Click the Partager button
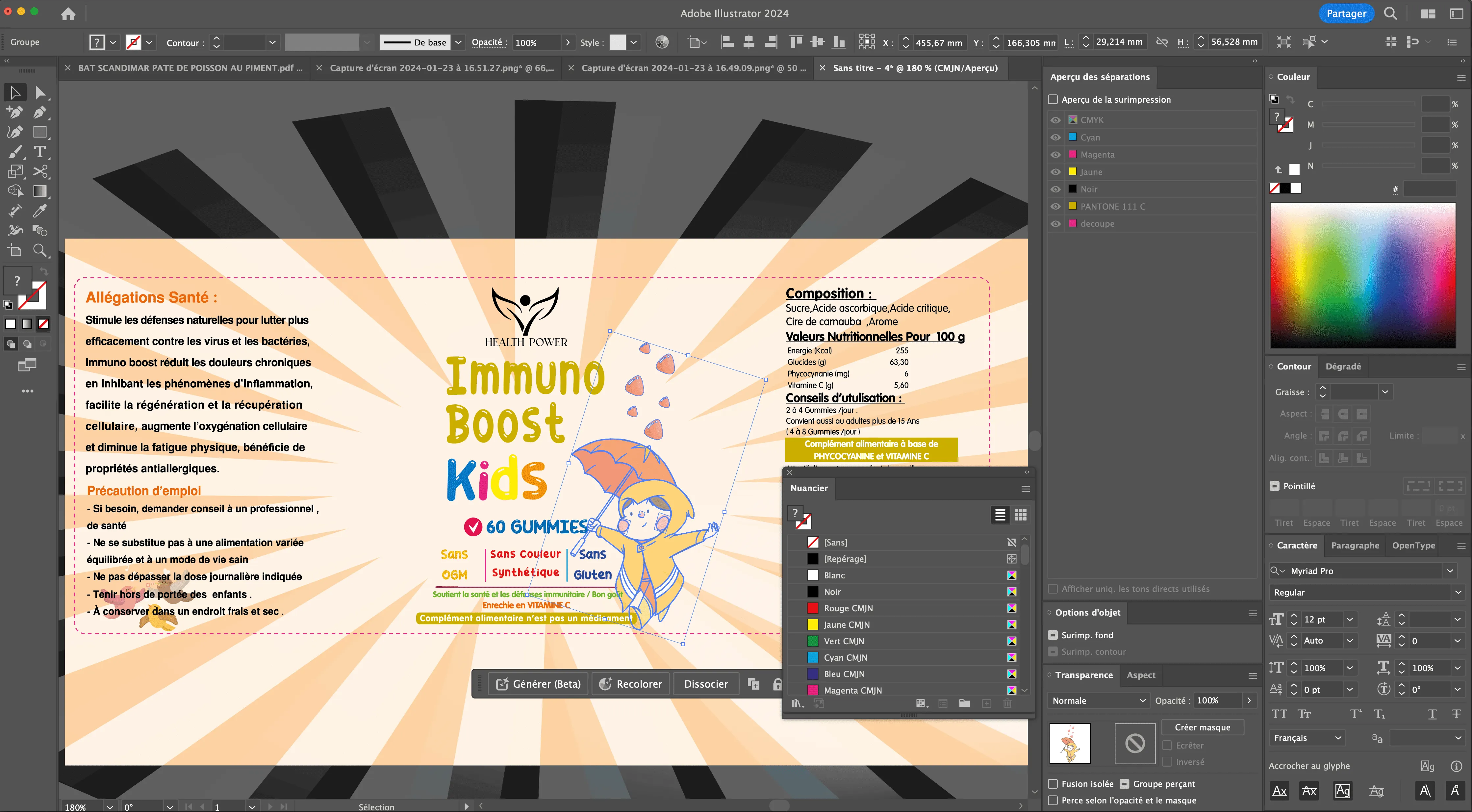This screenshot has height=812, width=1472. 1346,14
